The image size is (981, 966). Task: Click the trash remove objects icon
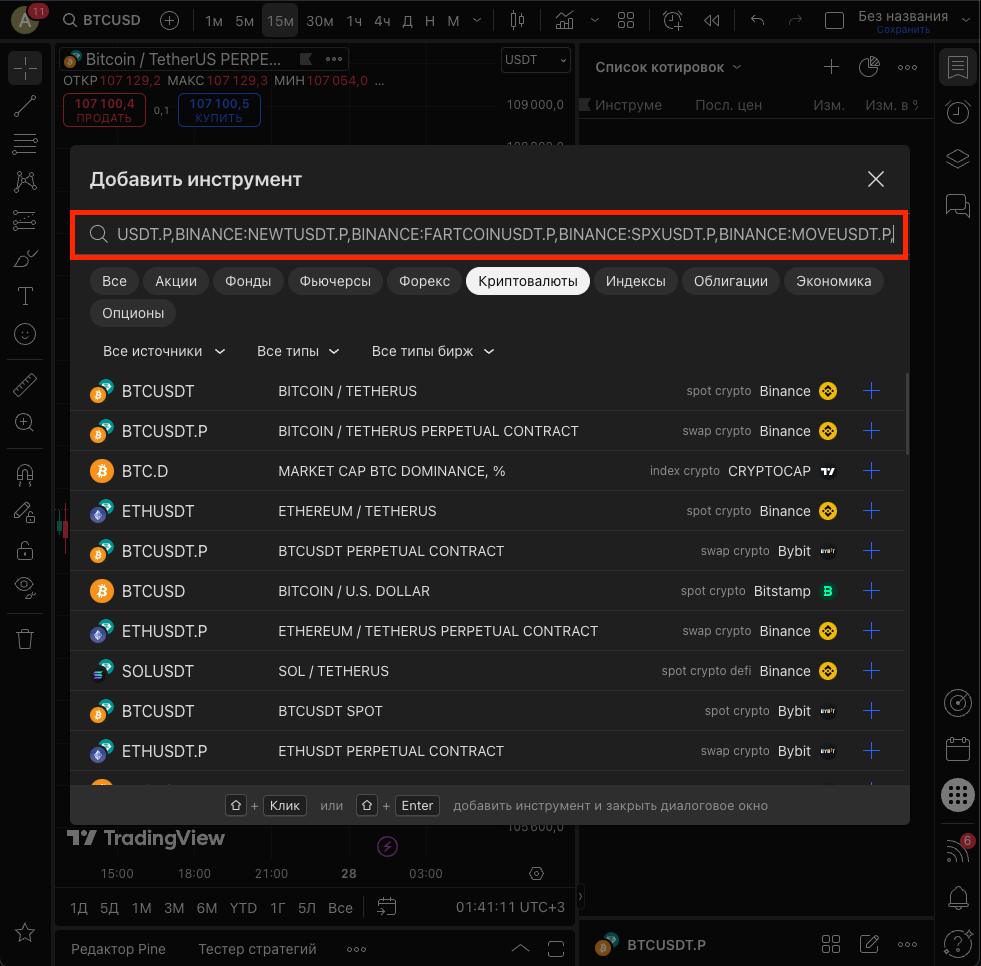[25, 639]
